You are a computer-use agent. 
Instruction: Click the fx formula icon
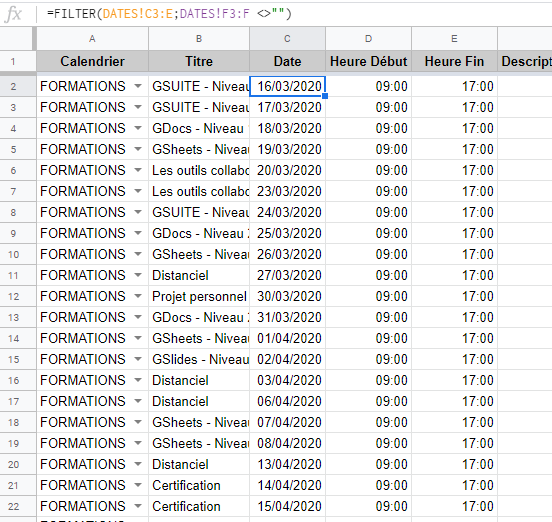[x=13, y=14]
